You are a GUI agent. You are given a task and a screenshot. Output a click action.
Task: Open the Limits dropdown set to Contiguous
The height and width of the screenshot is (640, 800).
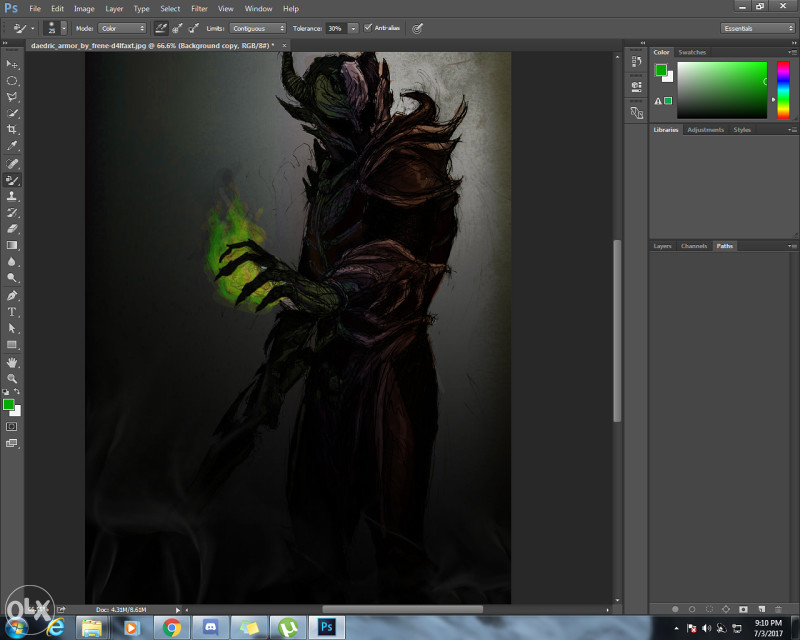(x=257, y=29)
